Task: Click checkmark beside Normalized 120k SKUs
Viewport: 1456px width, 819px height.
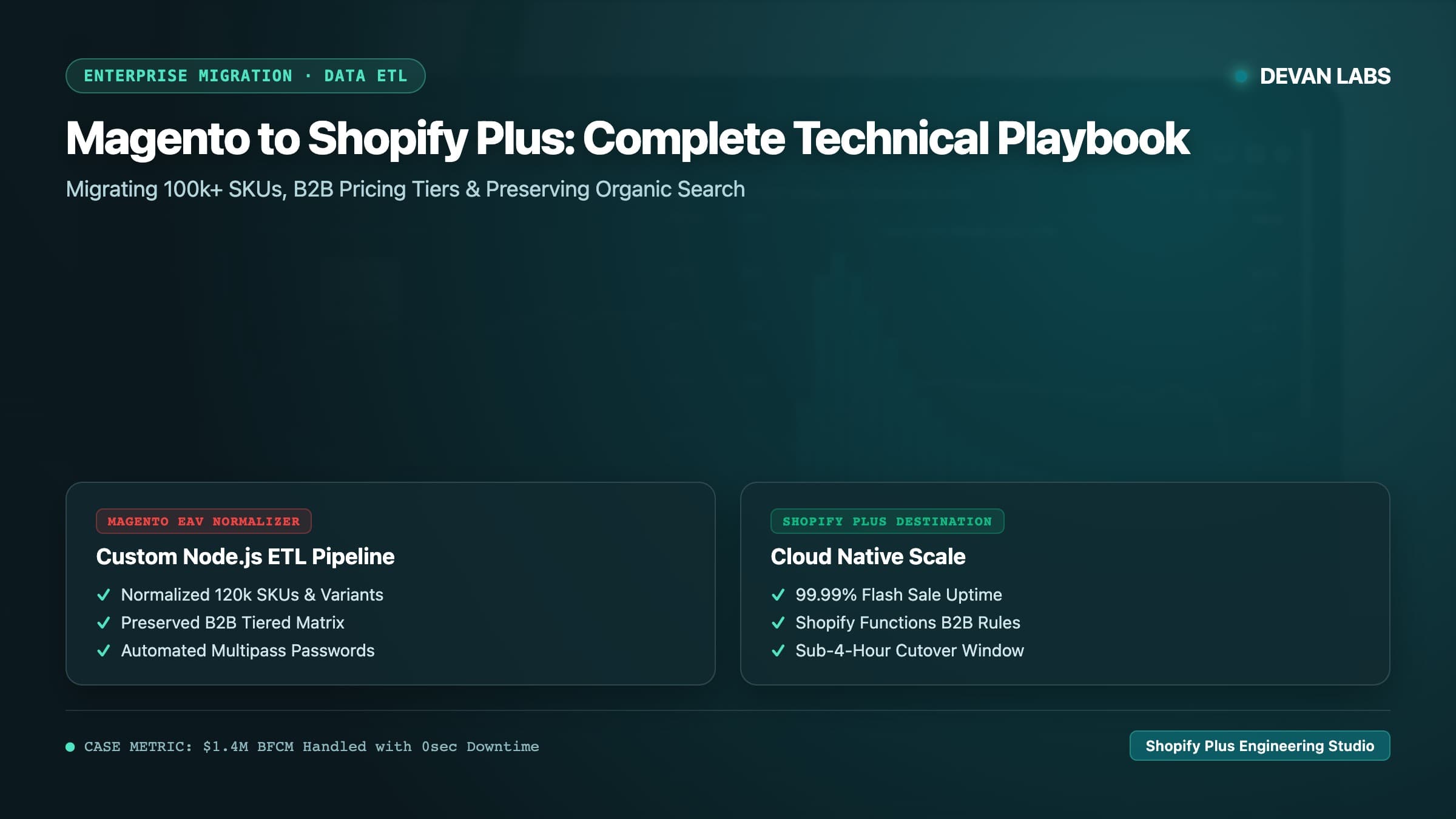Action: pos(104,595)
